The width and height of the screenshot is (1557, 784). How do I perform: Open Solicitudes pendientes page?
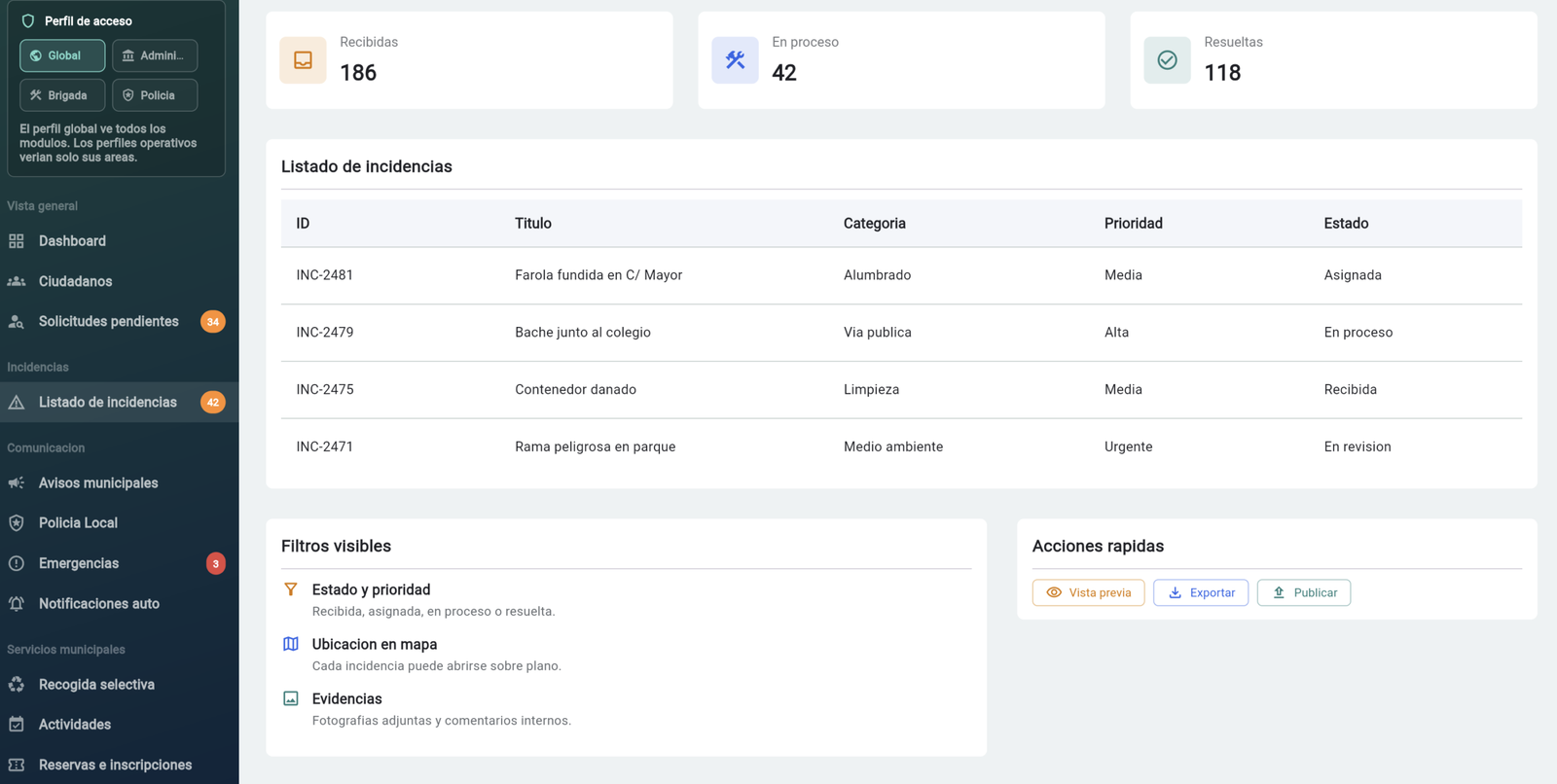[119, 321]
